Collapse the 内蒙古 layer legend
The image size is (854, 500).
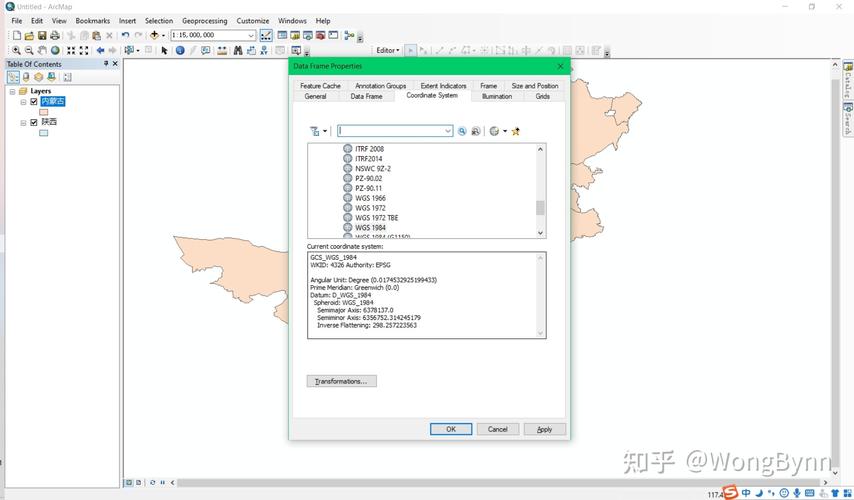(23, 102)
